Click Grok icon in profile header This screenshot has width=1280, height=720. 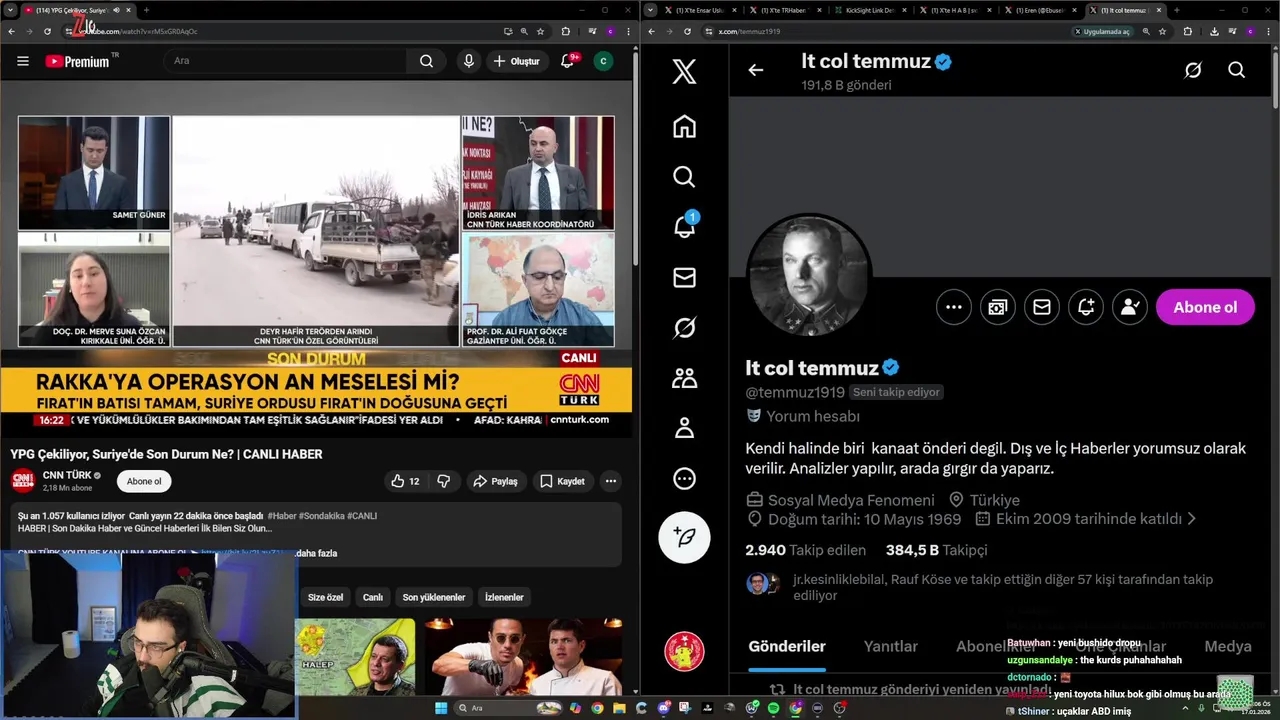click(1192, 70)
